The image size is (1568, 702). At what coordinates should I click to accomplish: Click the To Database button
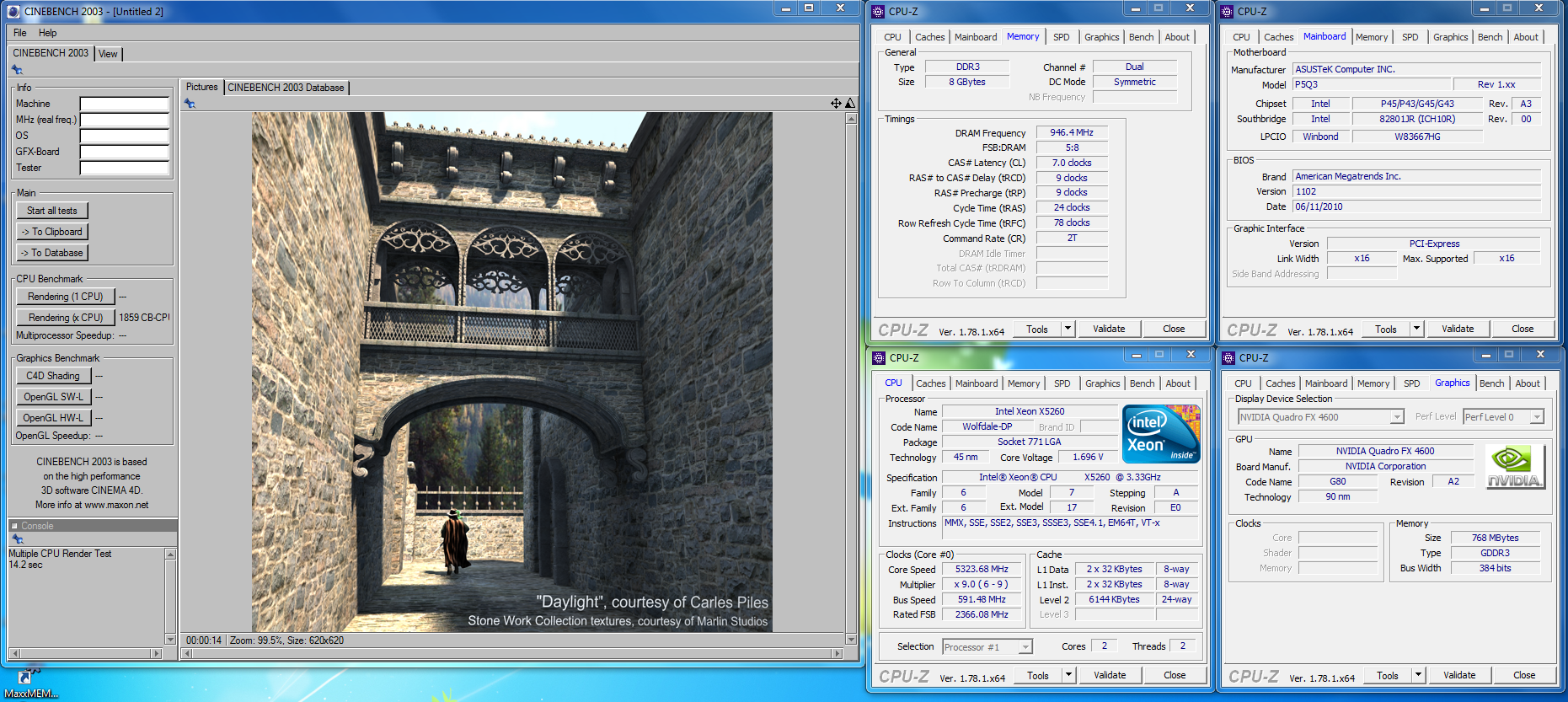tap(52, 253)
